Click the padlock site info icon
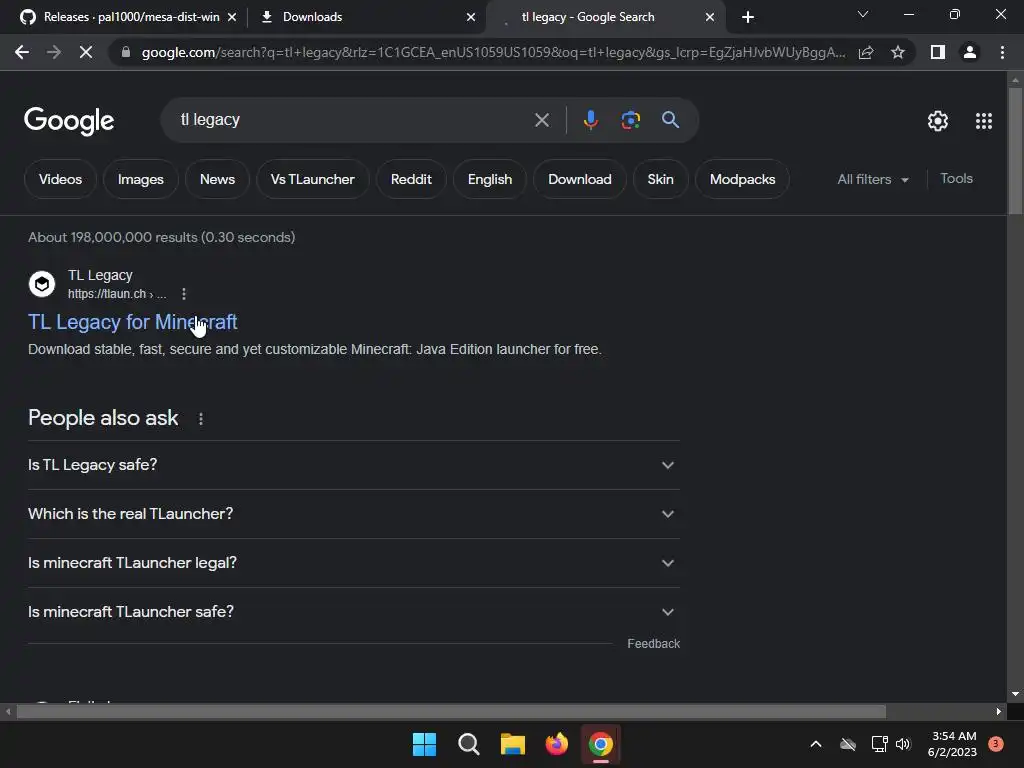The image size is (1024, 768). (126, 52)
